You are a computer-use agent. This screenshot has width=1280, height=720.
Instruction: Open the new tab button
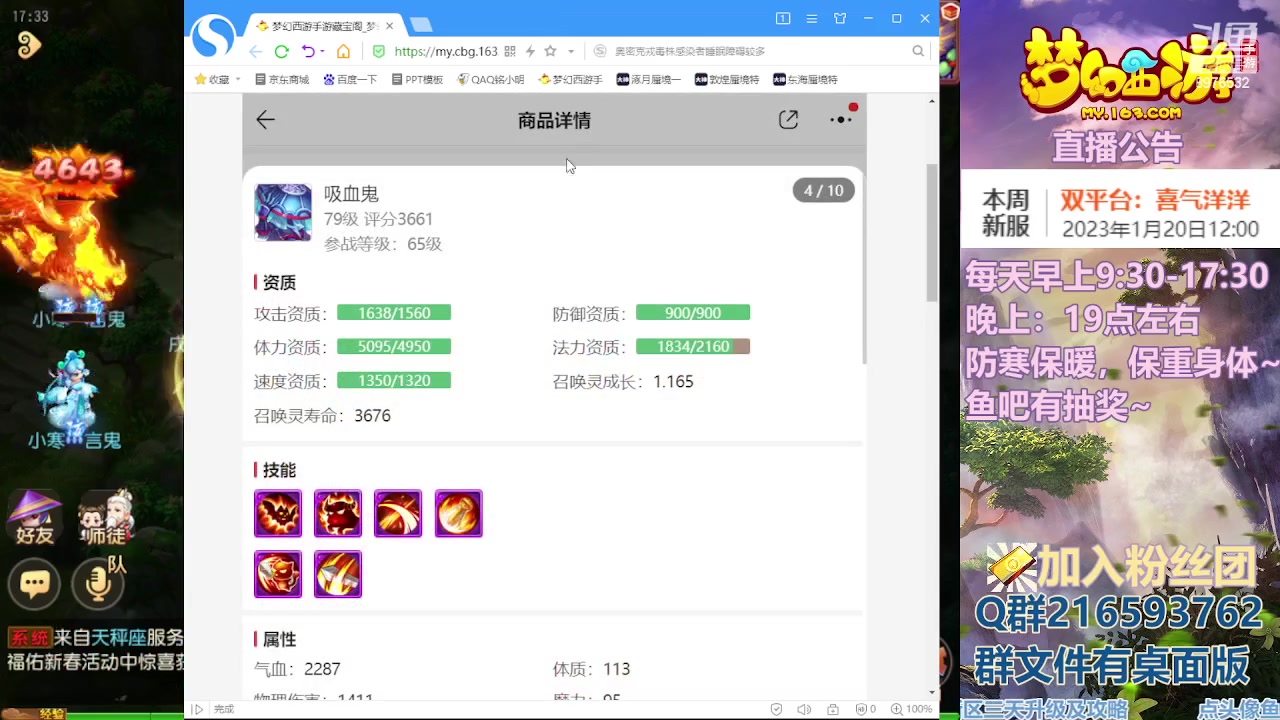tap(421, 25)
